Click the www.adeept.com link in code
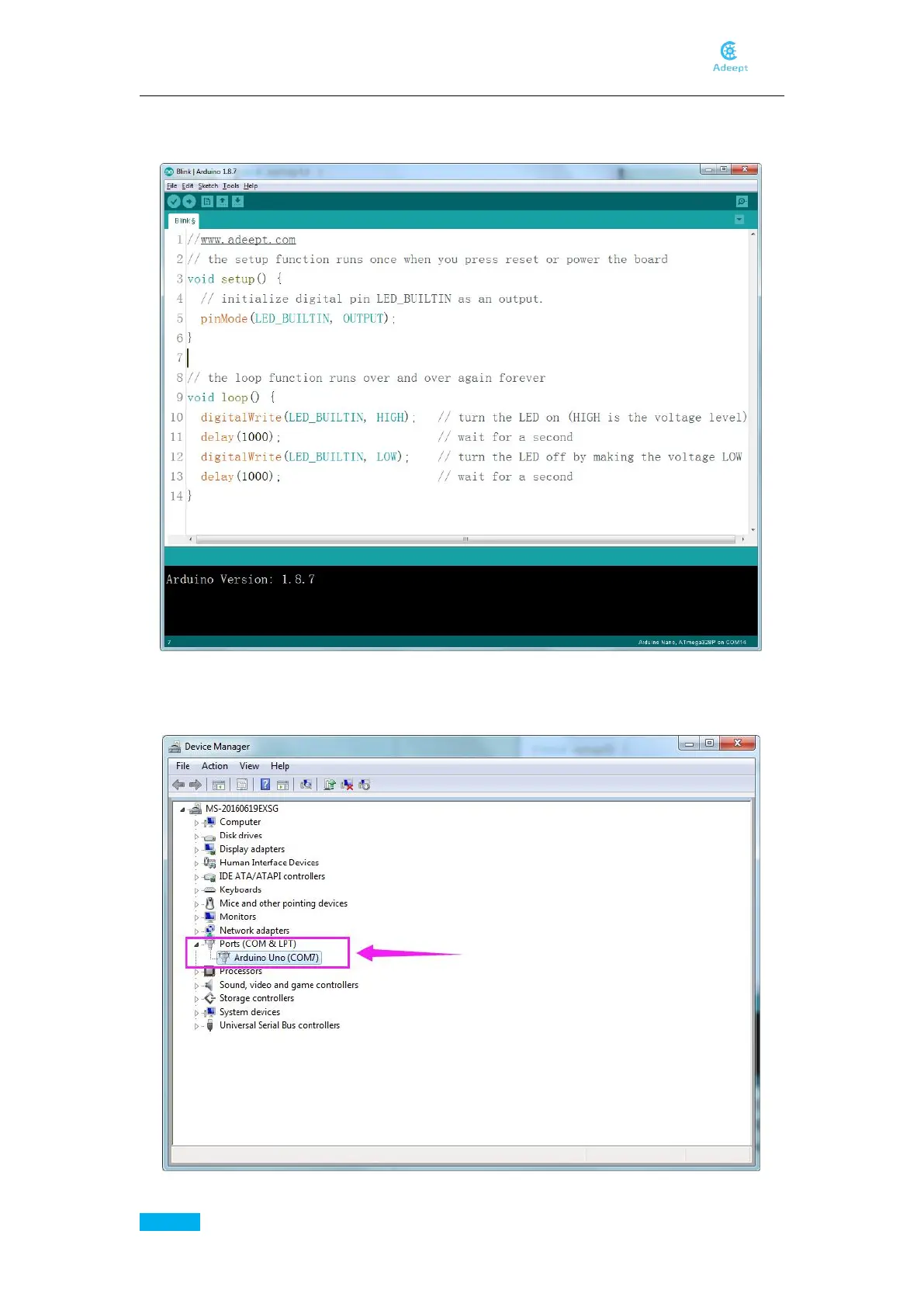 point(248,240)
